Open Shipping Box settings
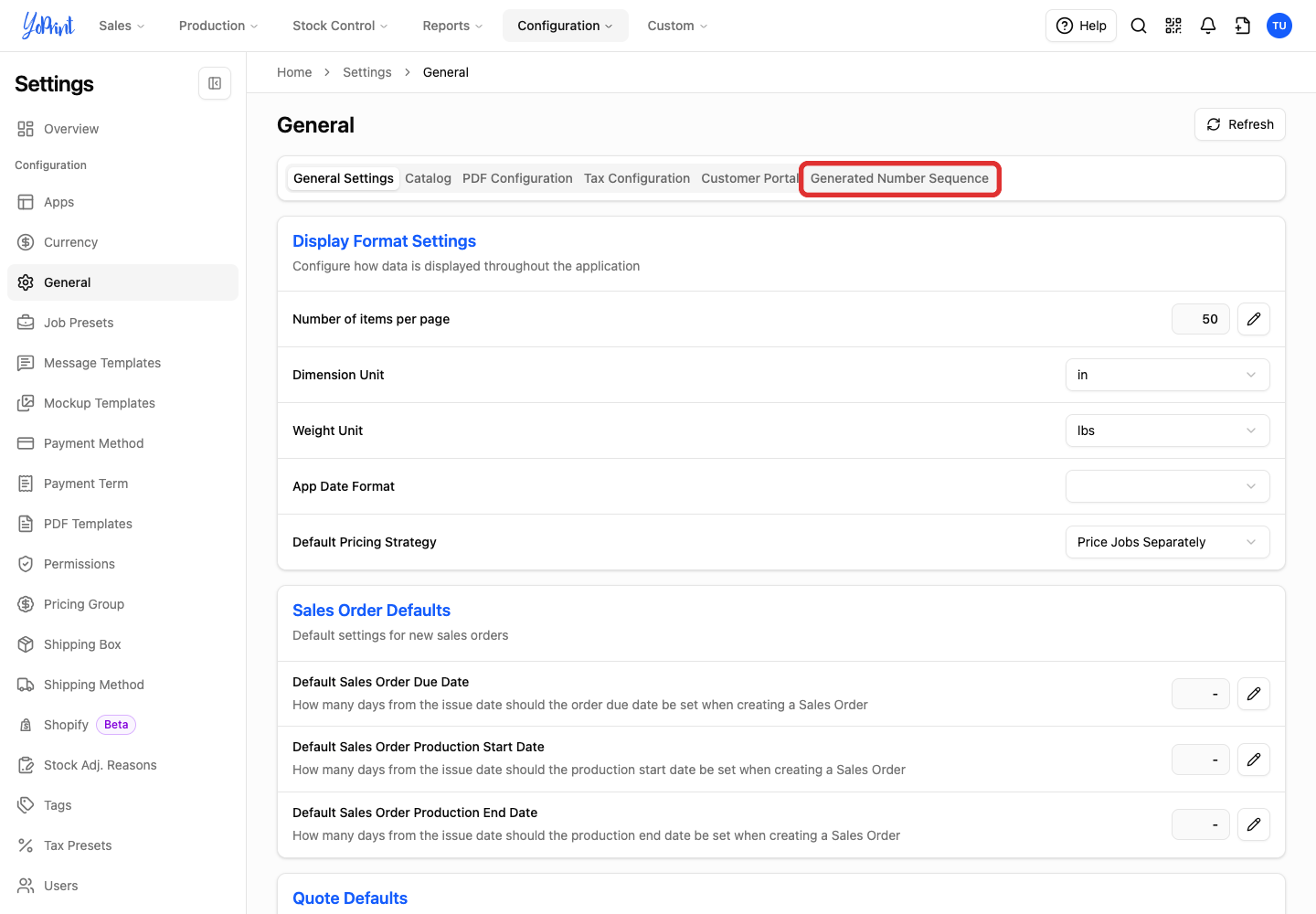Image resolution: width=1316 pixels, height=914 pixels. (x=122, y=644)
